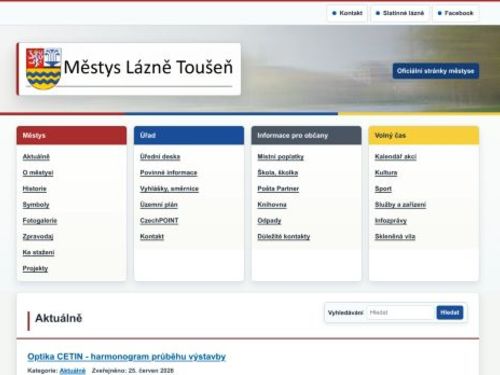Open the Odpady link
This screenshot has height=375, width=500.
coord(269,221)
